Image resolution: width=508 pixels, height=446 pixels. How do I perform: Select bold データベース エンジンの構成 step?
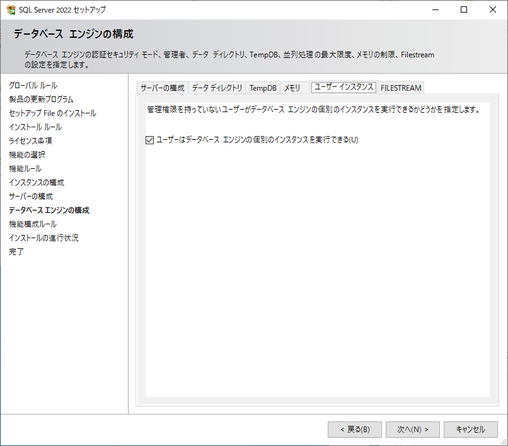pyautogui.click(x=49, y=210)
